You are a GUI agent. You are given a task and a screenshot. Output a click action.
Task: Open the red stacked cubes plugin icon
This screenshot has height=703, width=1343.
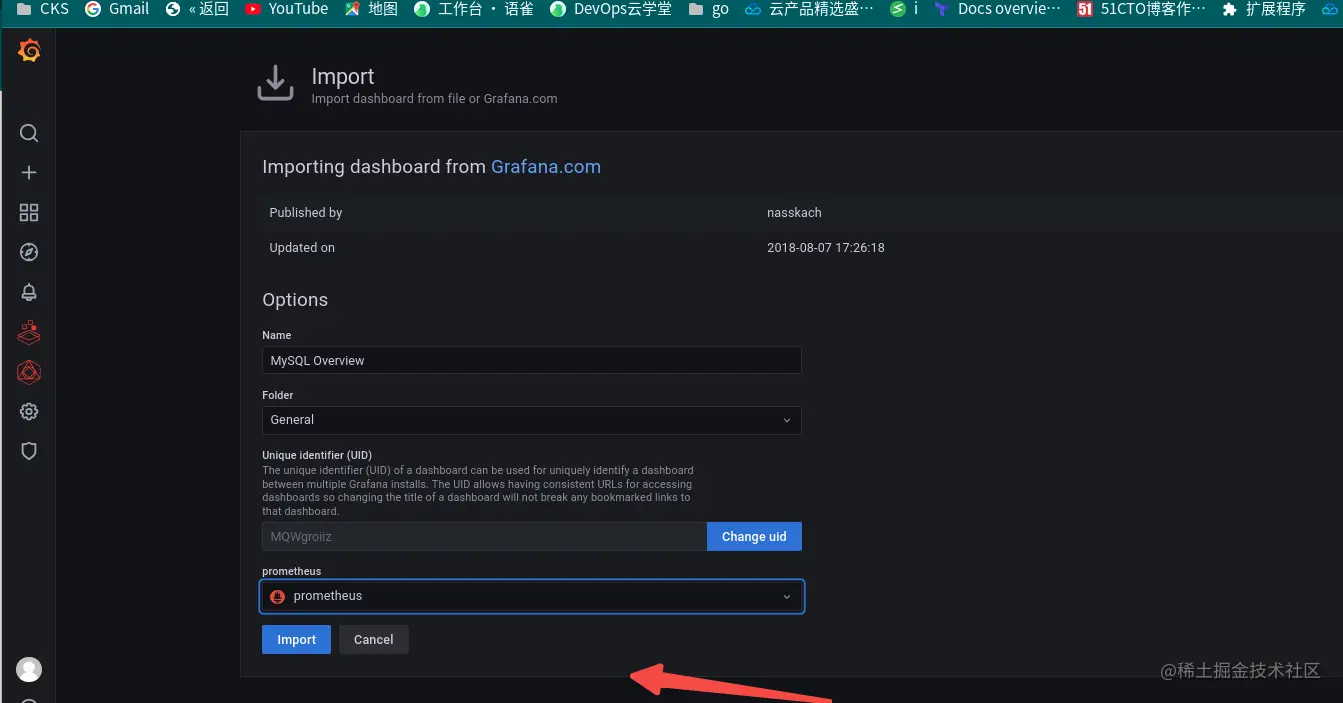click(29, 332)
